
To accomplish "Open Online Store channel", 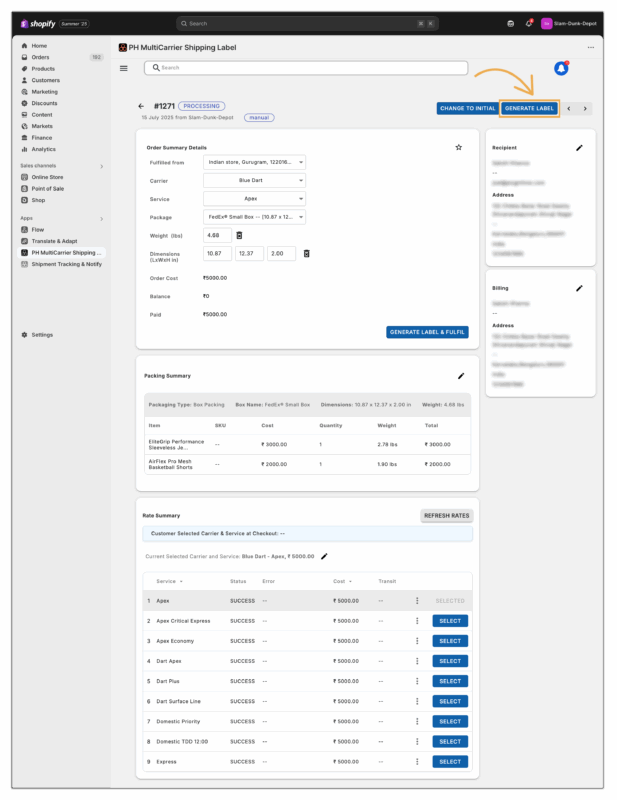I will (x=47, y=177).
